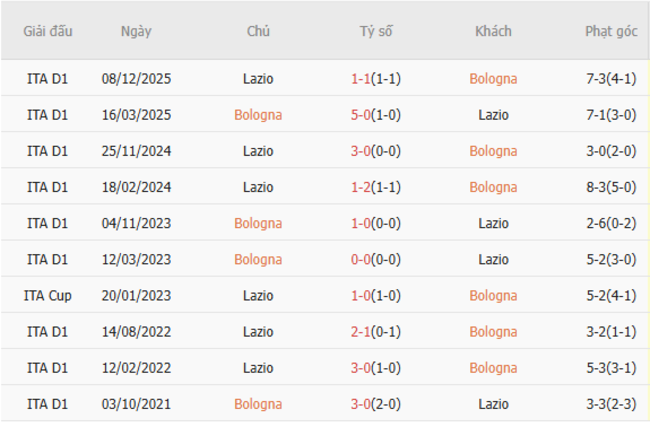Open home team Bologna in 04/11/2023 row
The width and height of the screenshot is (650, 427).
pos(258,223)
